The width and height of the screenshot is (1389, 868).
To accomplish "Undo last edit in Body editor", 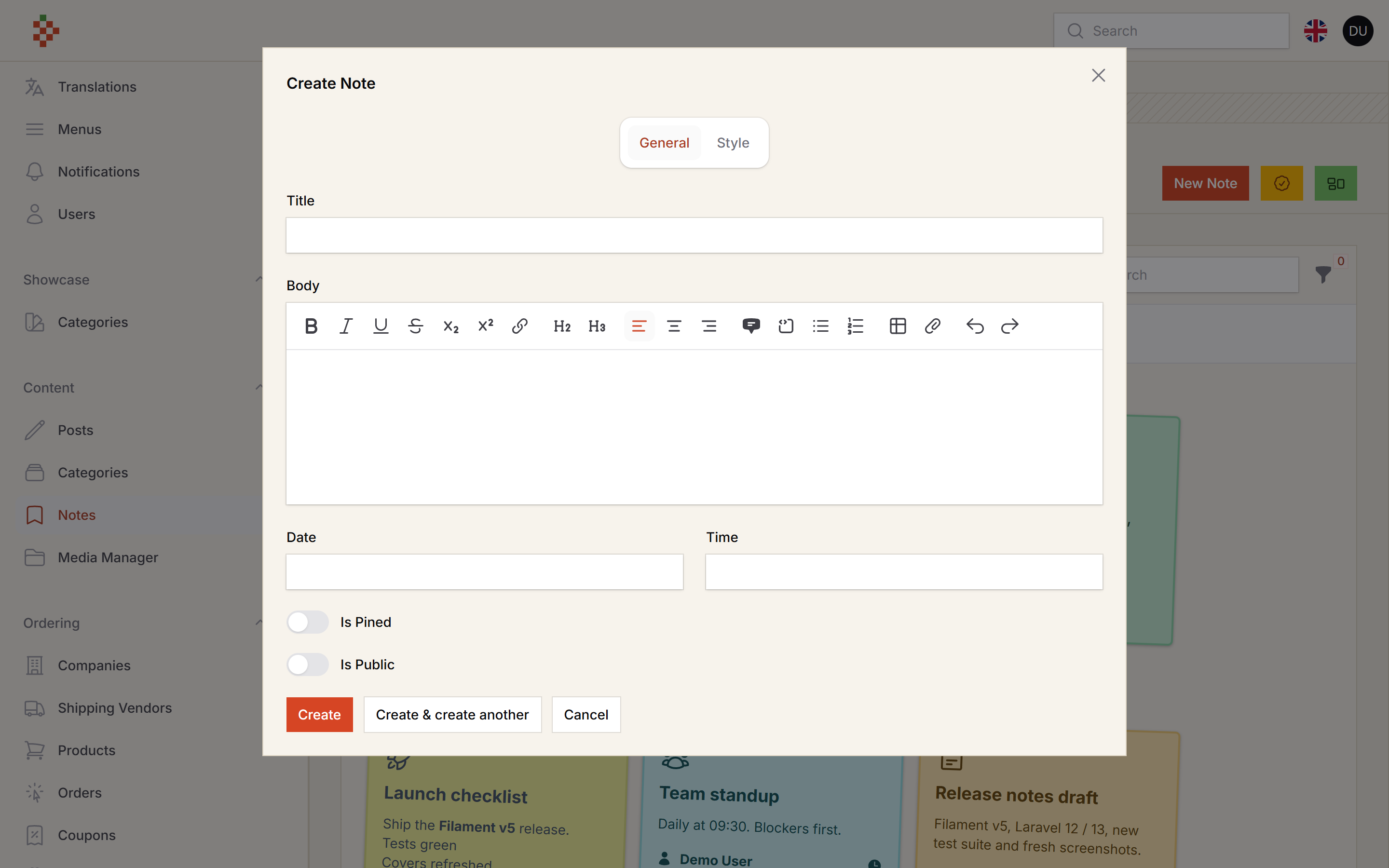I will pyautogui.click(x=975, y=326).
